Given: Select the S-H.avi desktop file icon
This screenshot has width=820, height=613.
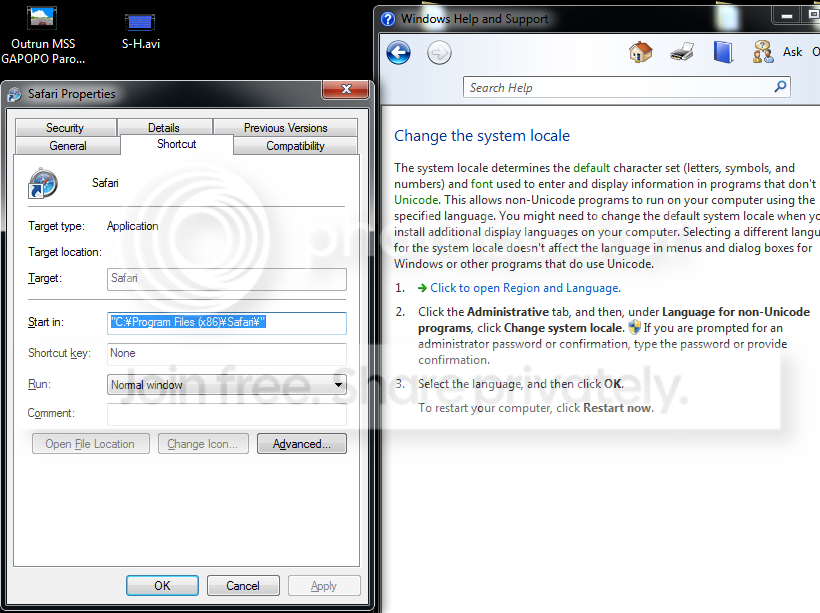Looking at the screenshot, I should click(141, 31).
